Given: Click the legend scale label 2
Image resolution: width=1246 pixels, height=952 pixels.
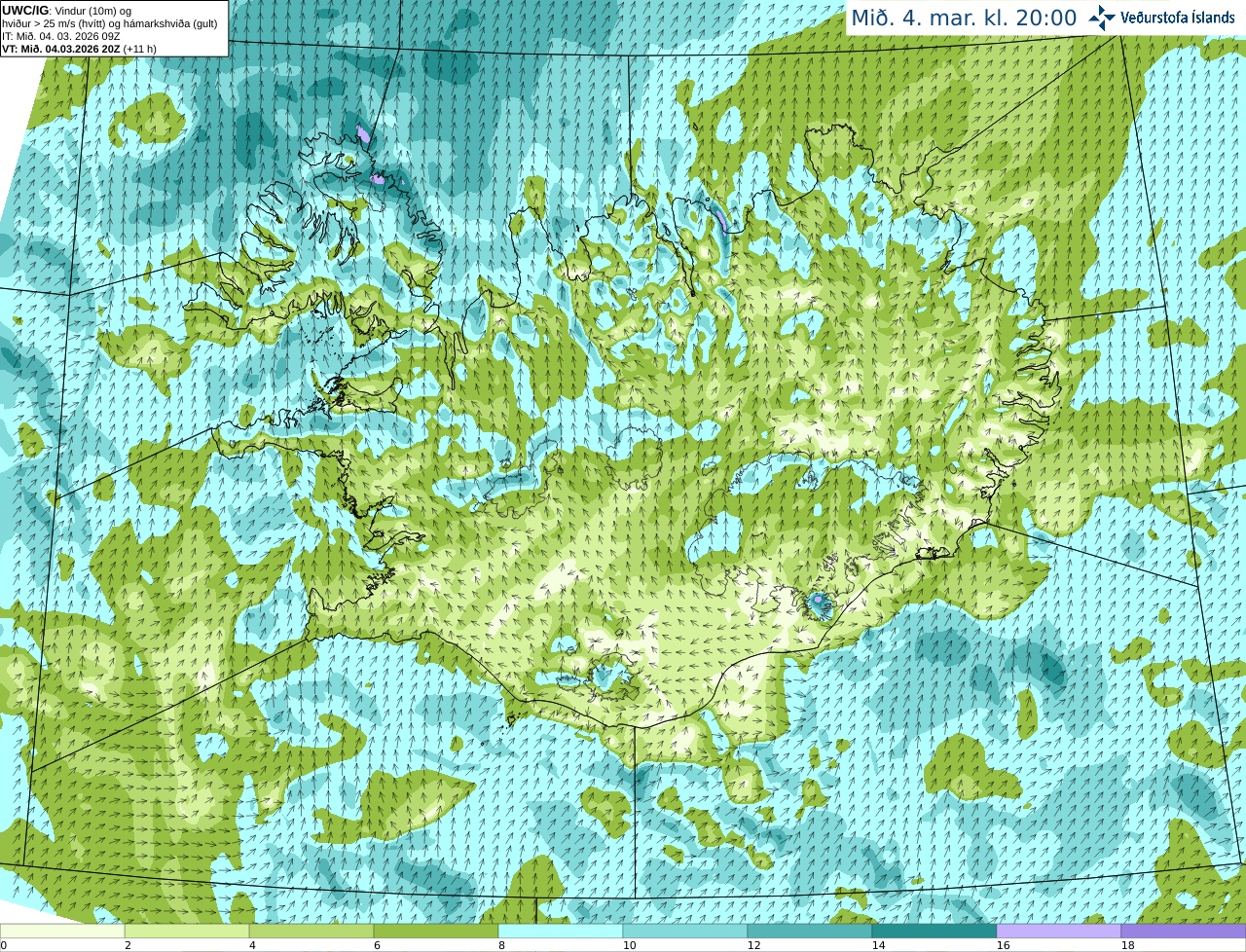Looking at the screenshot, I should pyautogui.click(x=128, y=945).
